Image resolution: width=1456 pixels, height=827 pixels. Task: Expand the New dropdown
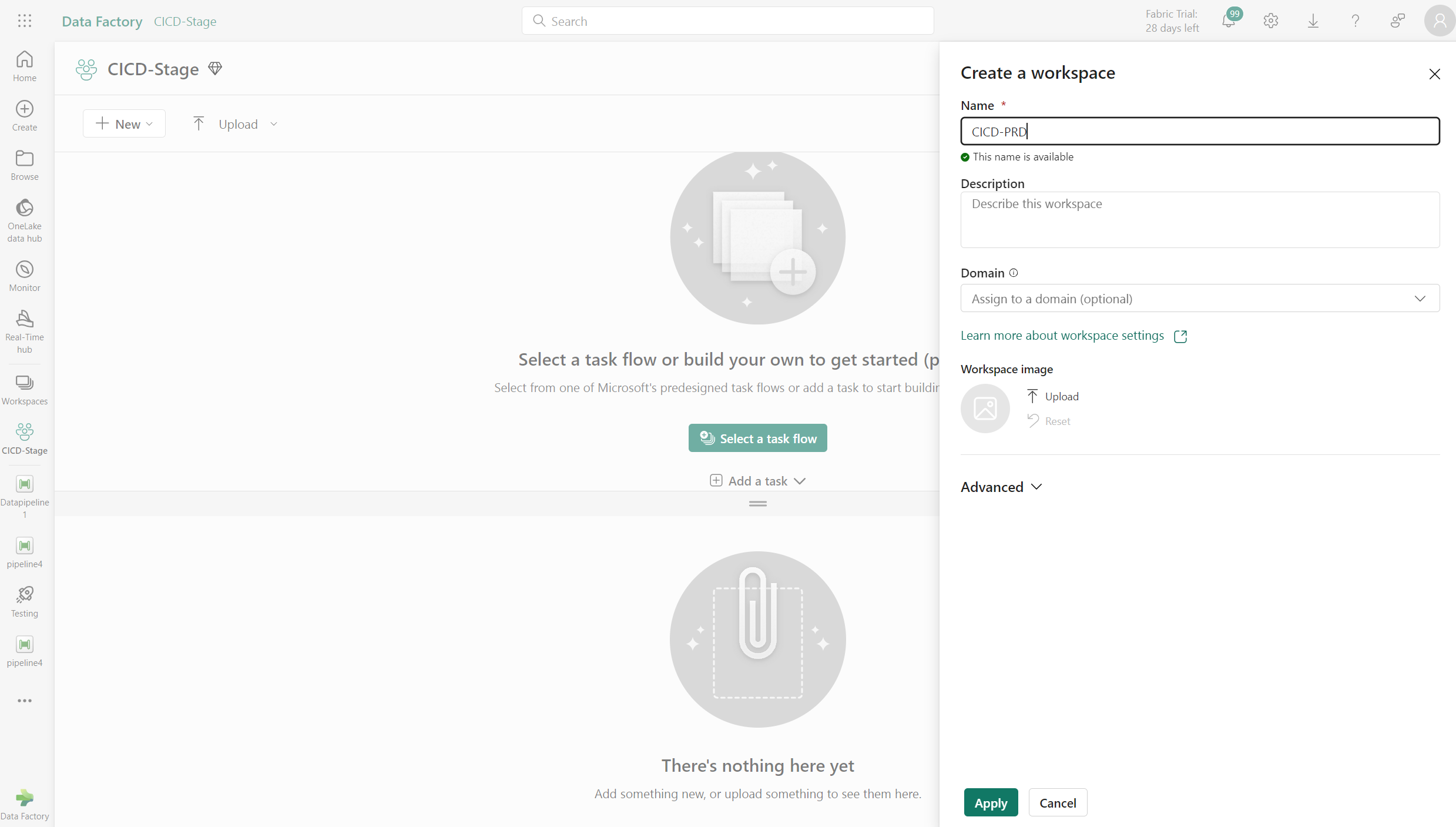[x=124, y=123]
